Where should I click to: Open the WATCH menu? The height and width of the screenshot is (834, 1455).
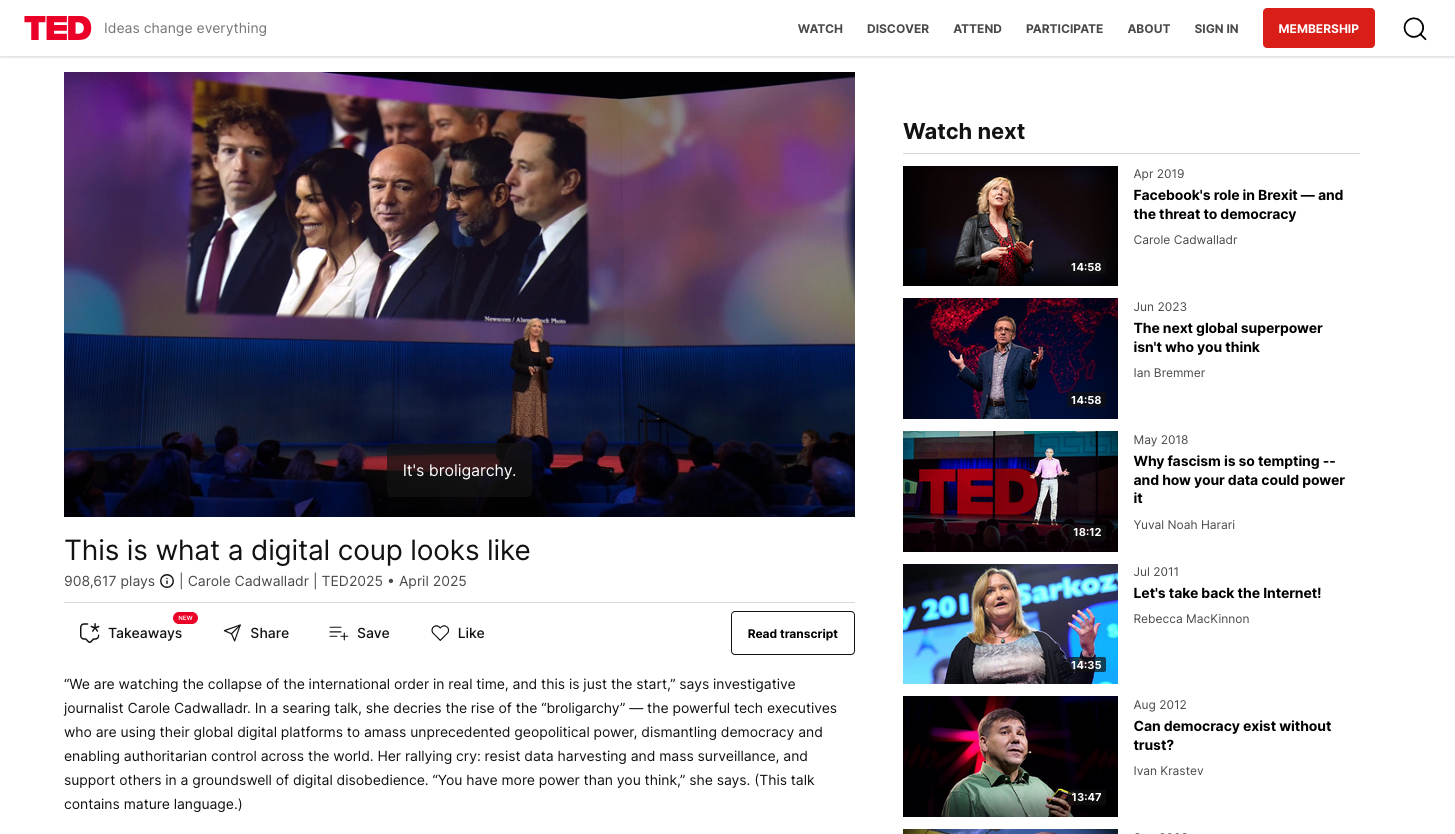pyautogui.click(x=820, y=29)
